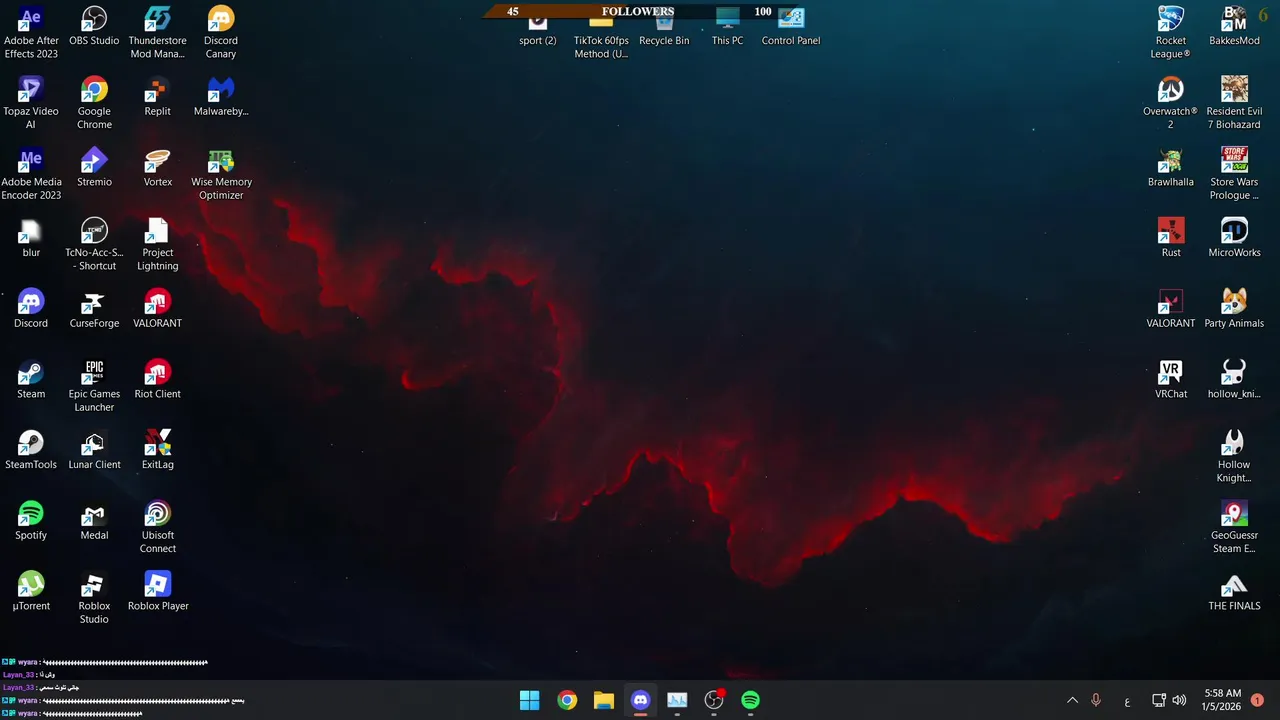Select the Discord desktop shortcut beside CurseForge
This screenshot has height=720, width=1280.
pos(31,308)
